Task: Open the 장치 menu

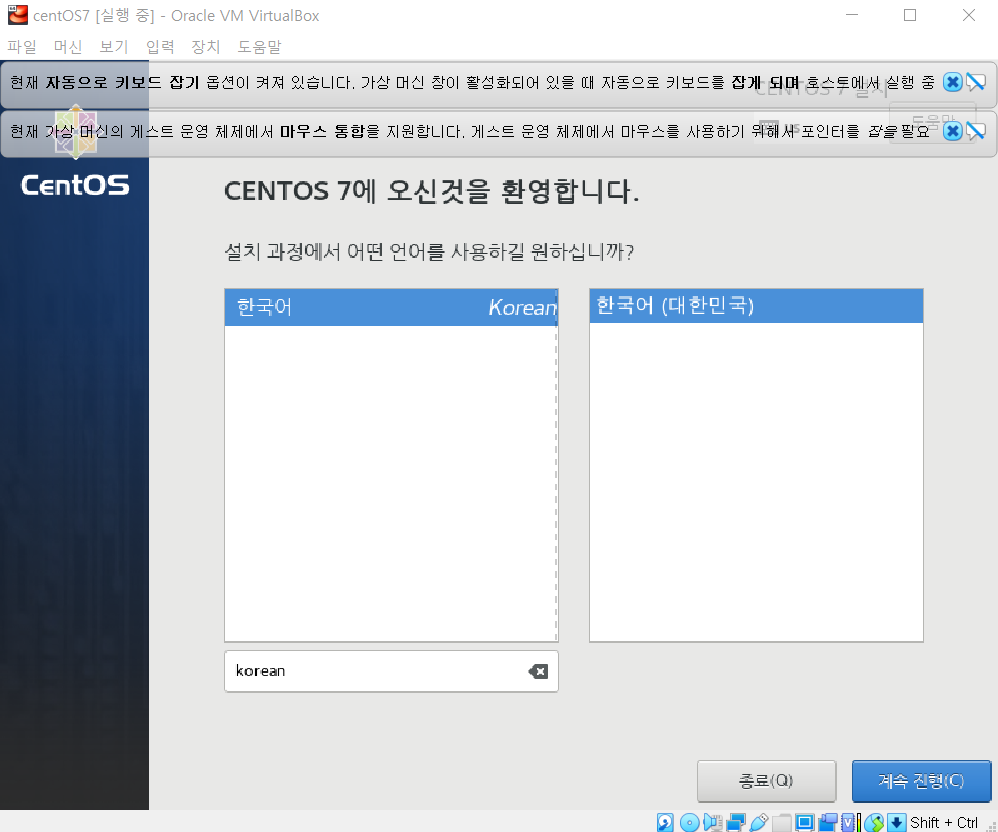Action: 206,46
